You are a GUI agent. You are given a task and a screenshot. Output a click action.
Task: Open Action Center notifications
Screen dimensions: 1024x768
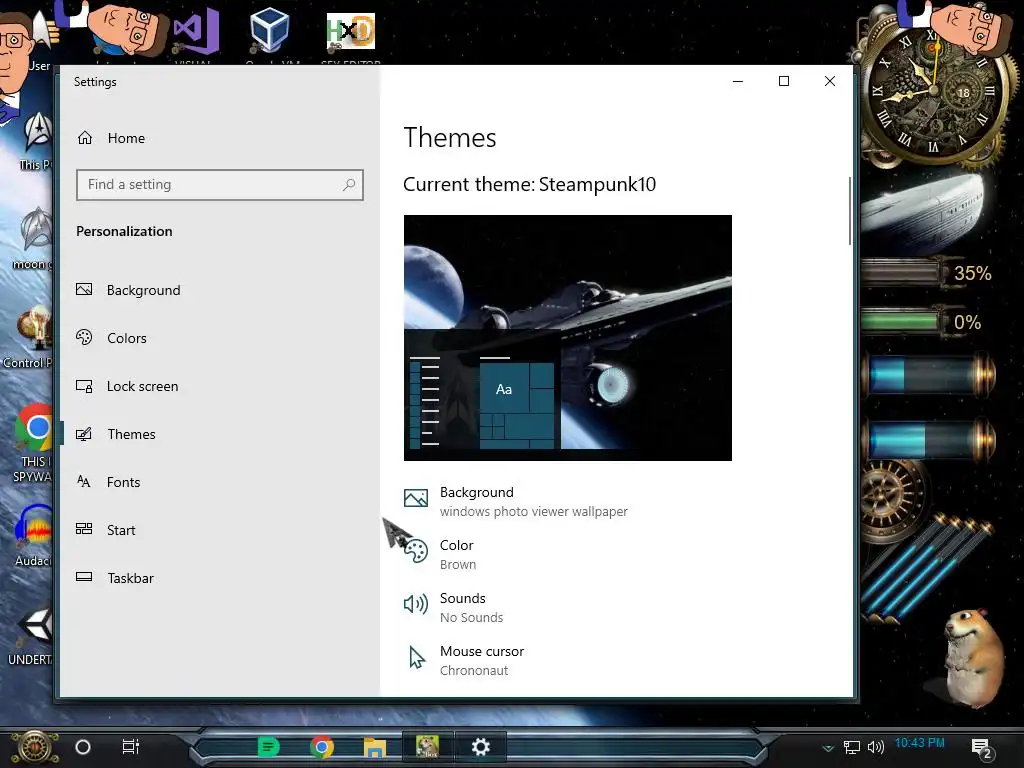[982, 748]
